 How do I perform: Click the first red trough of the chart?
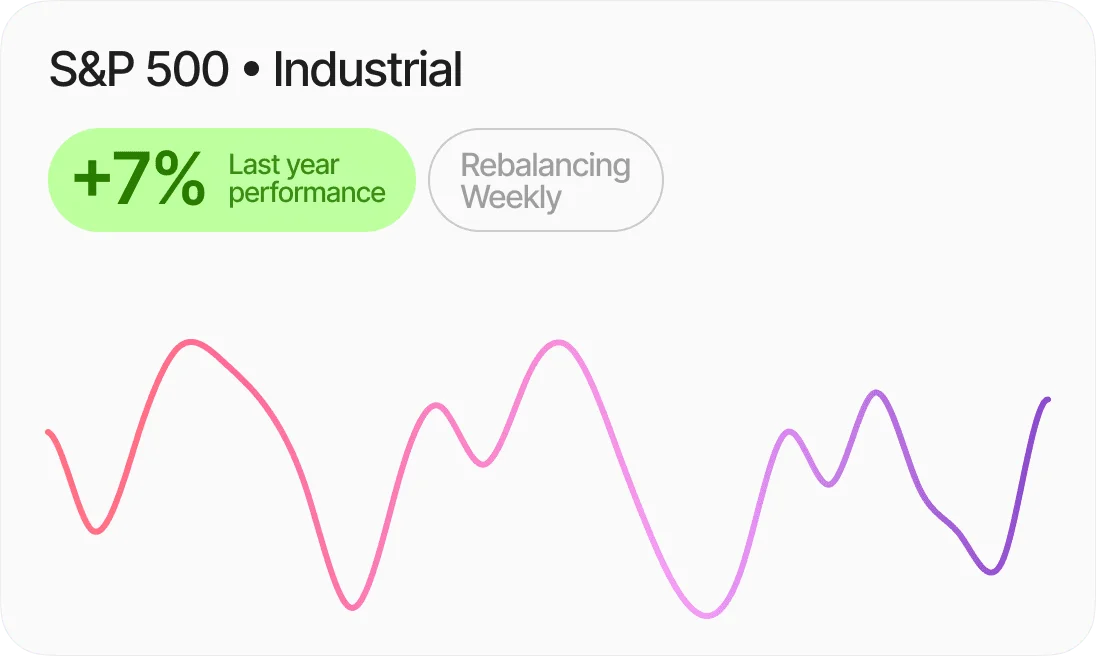tap(96, 531)
